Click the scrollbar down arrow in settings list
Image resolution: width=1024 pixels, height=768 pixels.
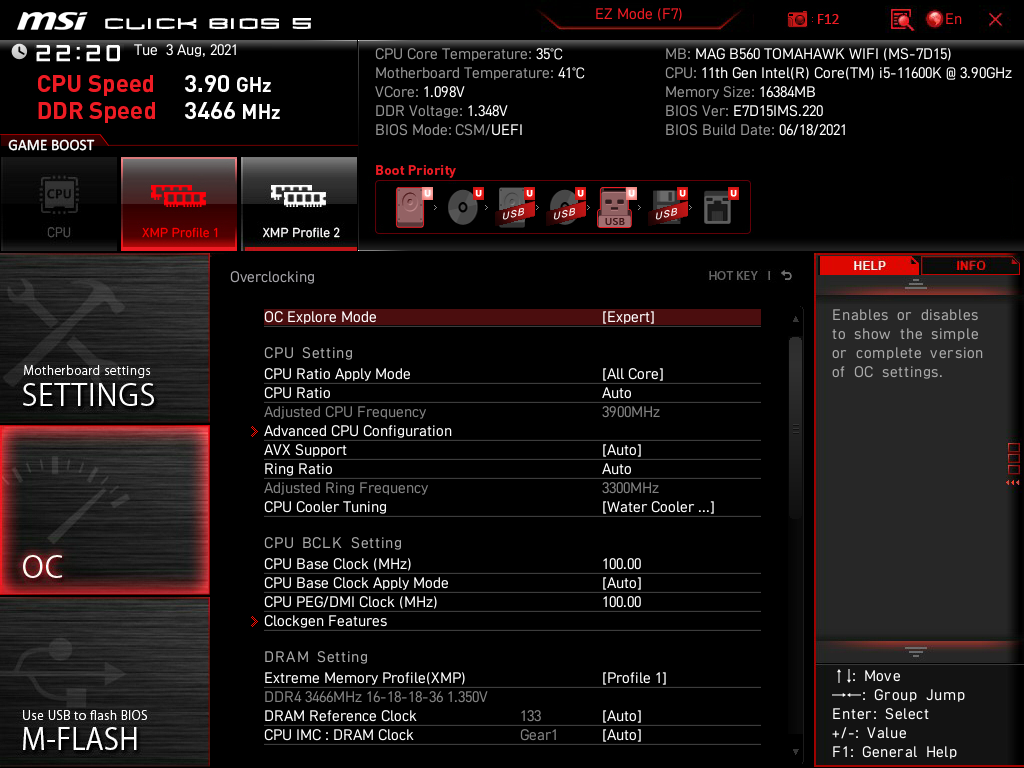click(795, 752)
